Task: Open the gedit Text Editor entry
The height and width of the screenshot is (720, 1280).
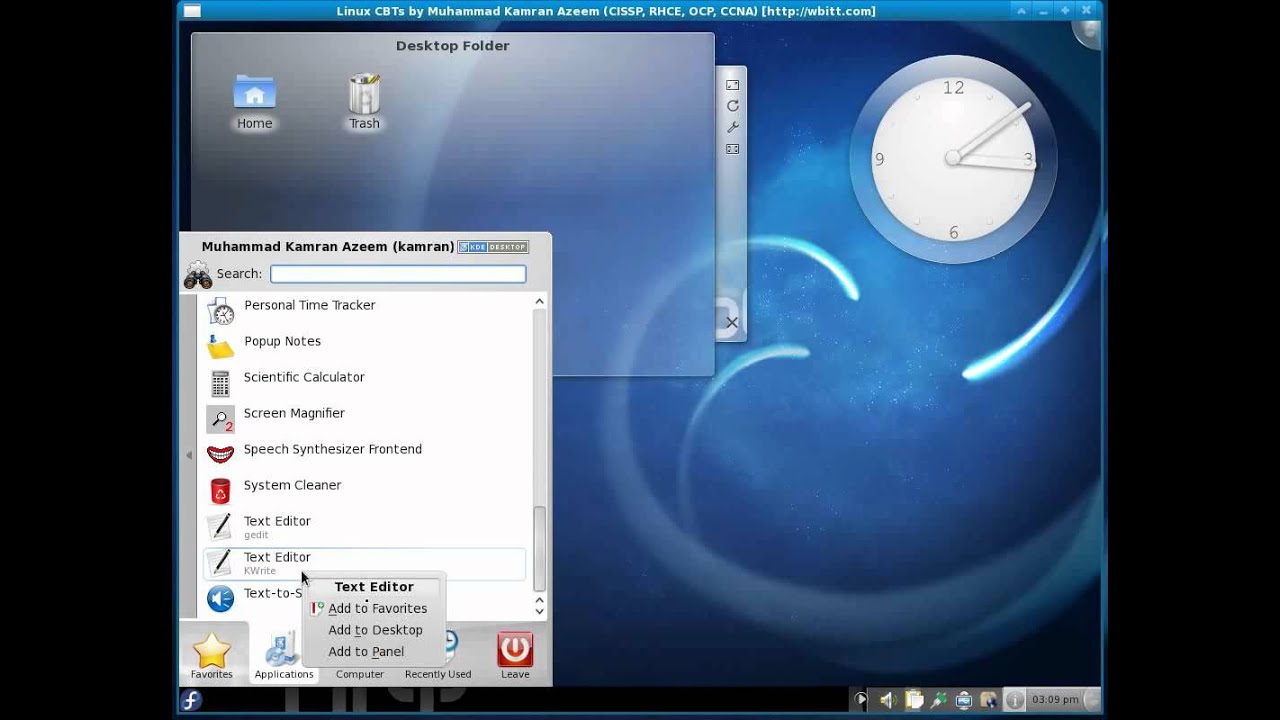Action: coord(364,526)
